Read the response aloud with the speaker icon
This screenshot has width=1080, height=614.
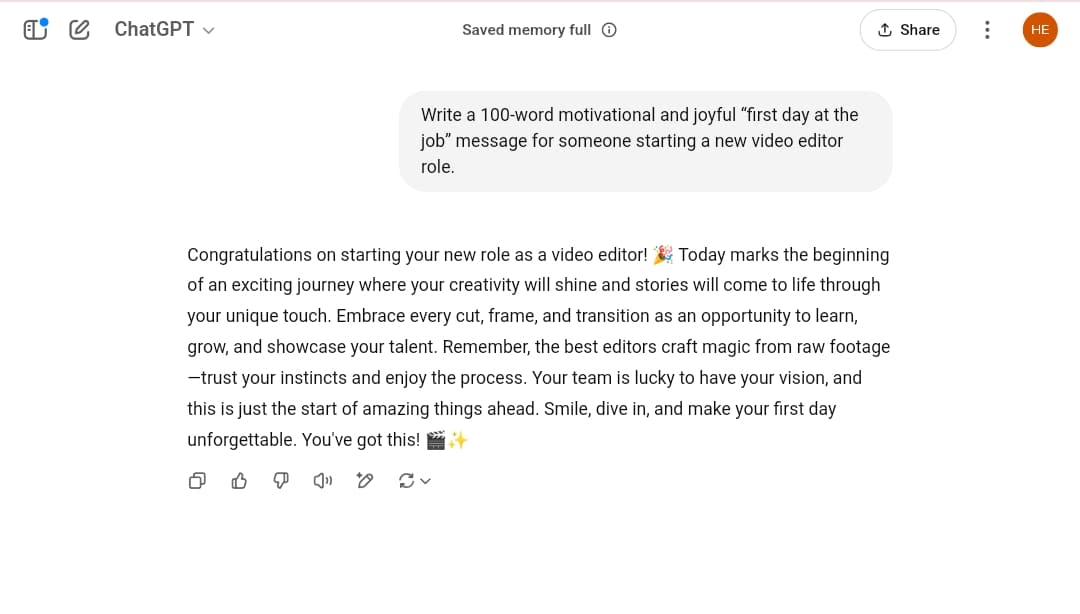pyautogui.click(x=323, y=481)
